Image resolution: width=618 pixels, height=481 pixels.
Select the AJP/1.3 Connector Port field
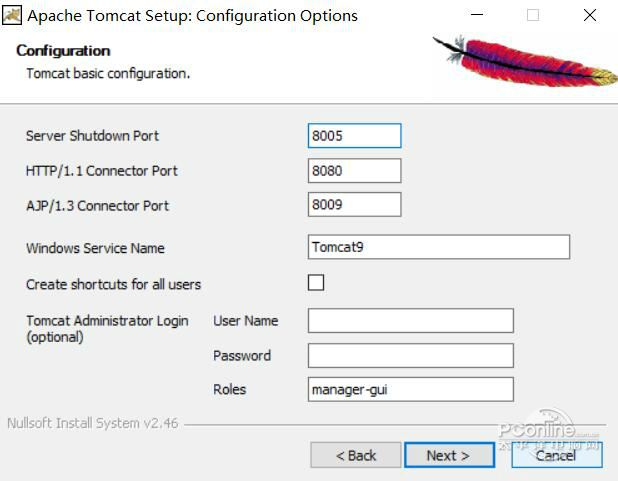click(x=354, y=205)
